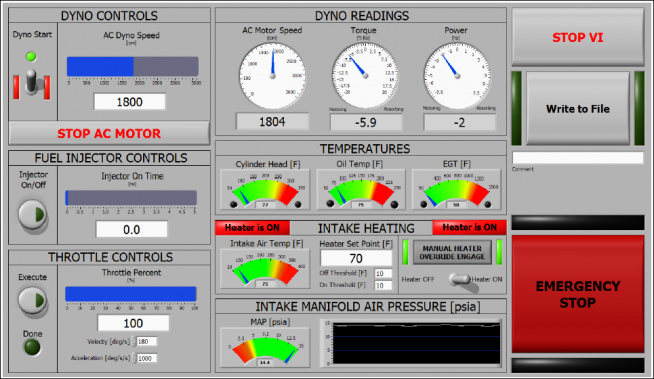The image size is (654, 379).
Task: Select the Heater Set Point field 70
Action: (356, 258)
